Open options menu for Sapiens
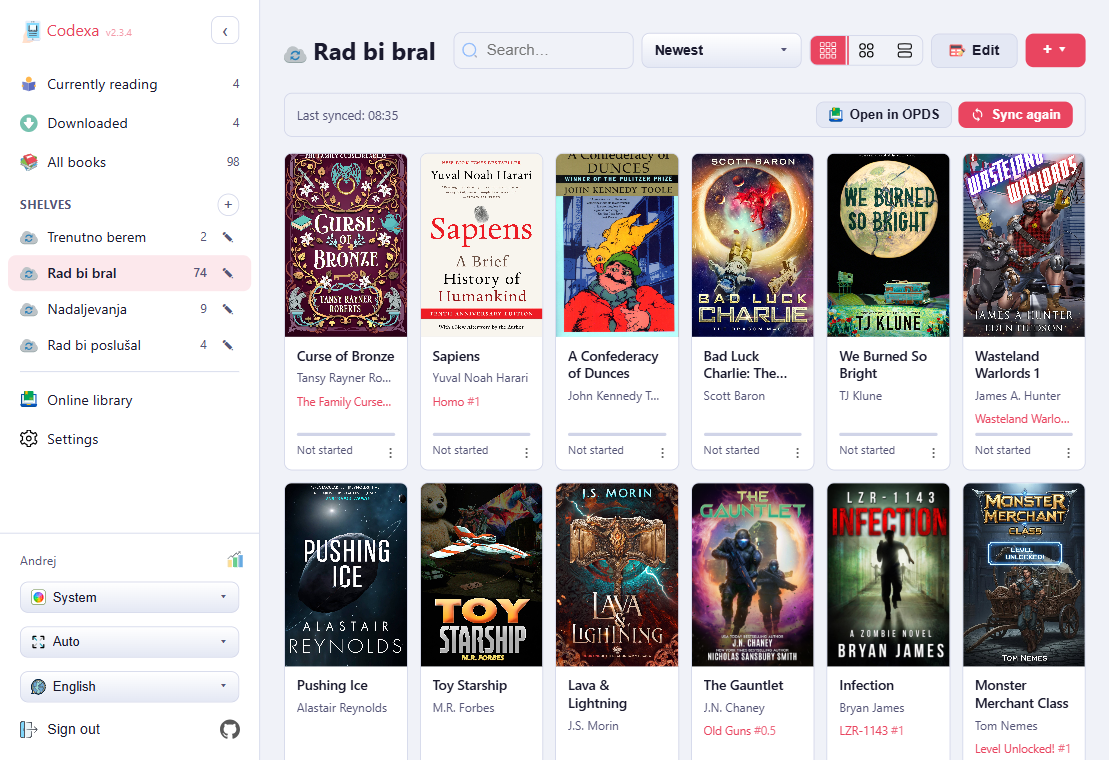This screenshot has height=760, width=1109. coord(526,452)
